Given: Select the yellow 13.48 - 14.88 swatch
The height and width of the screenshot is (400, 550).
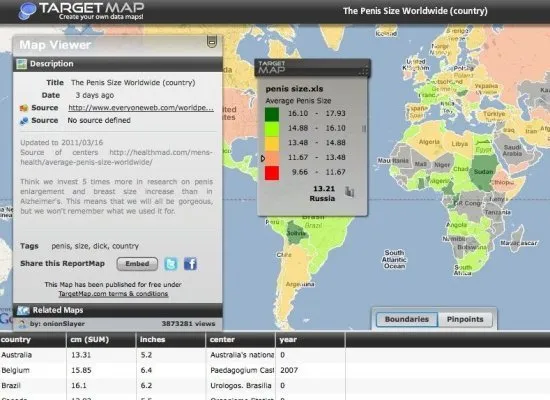Looking at the screenshot, I should (272, 144).
